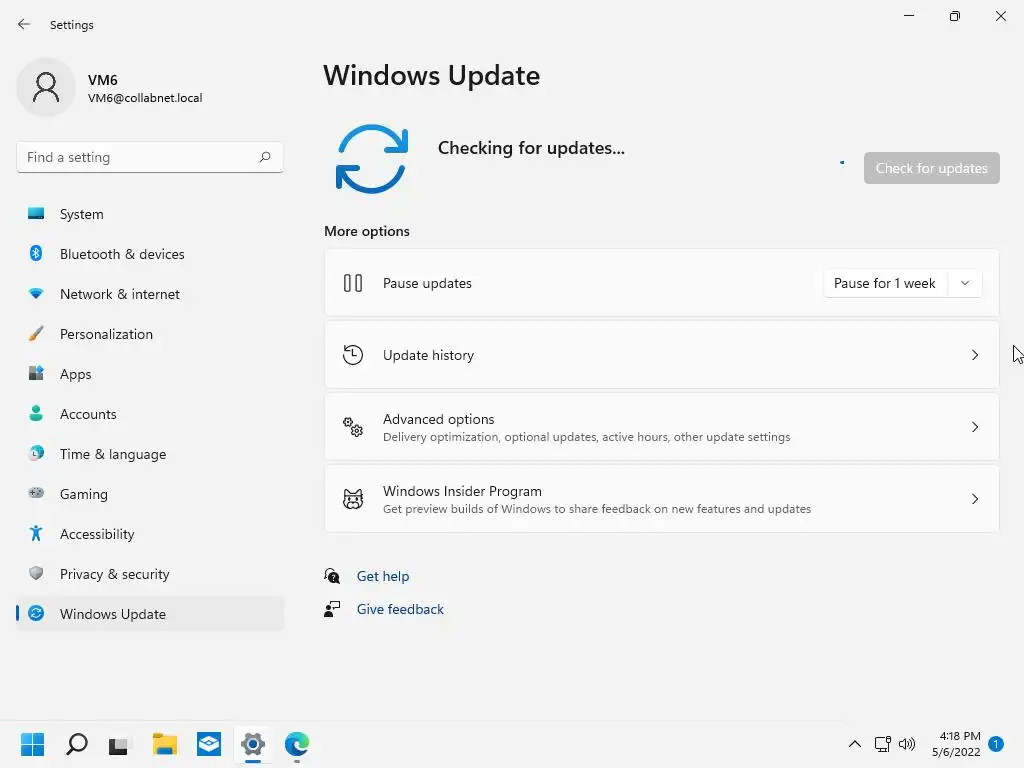Click the Update history clock icon
This screenshot has width=1024, height=768.
coord(353,355)
